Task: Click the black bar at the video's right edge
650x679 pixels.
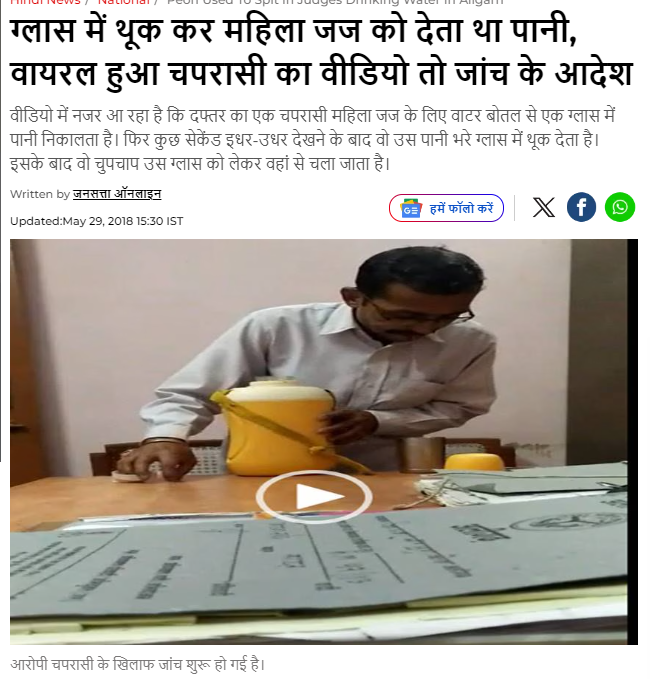Action: pyautogui.click(x=632, y=442)
